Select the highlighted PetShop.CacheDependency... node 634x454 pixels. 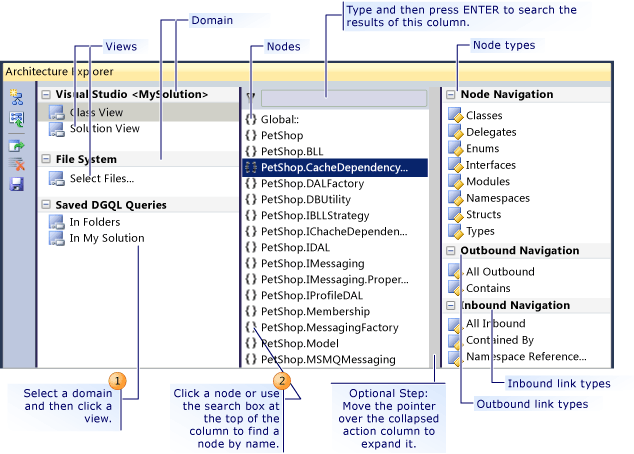click(335, 167)
